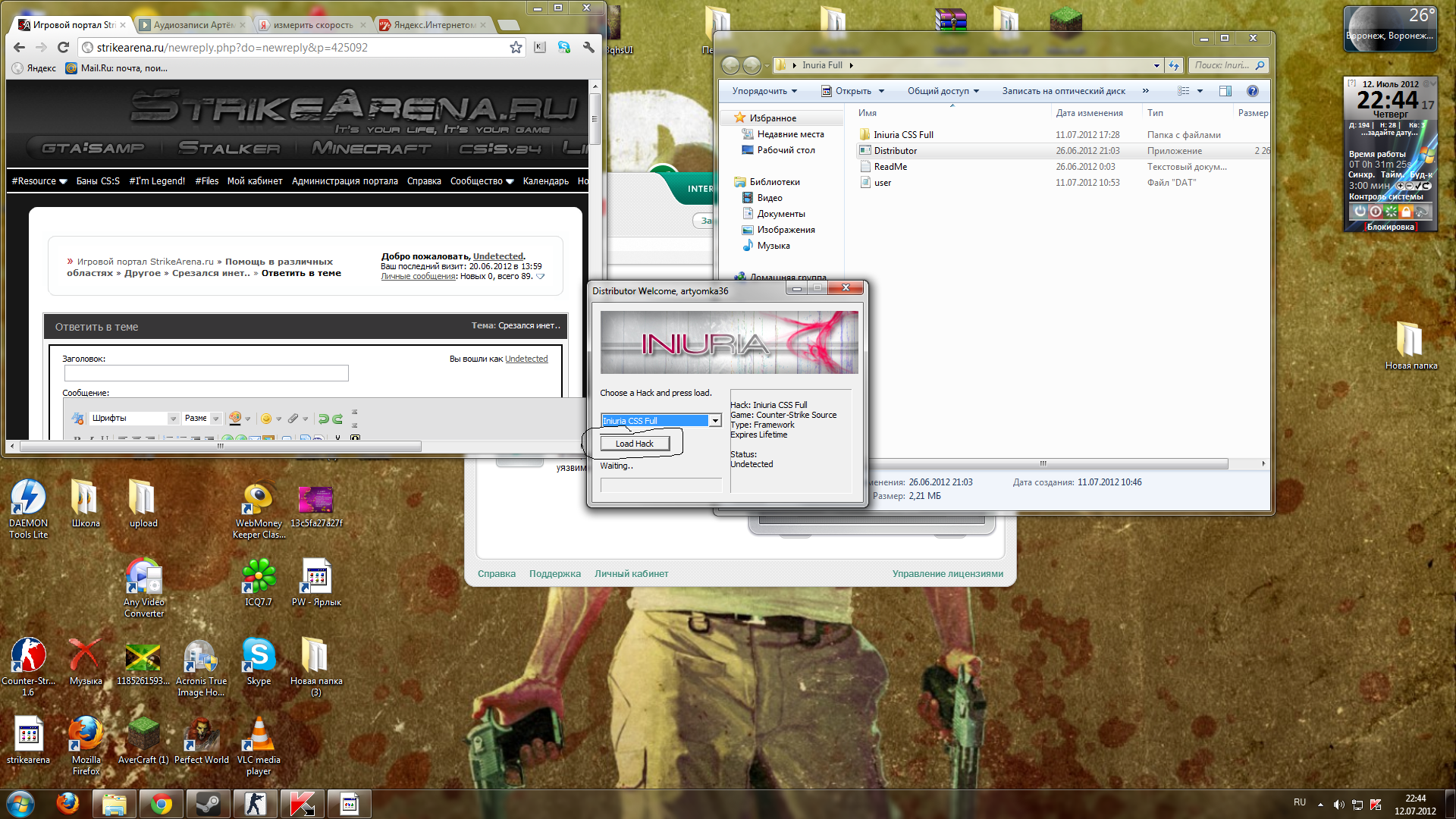Switch to the Яндекс.Интернетометр tab
This screenshot has width=1456, height=819.
[x=435, y=25]
